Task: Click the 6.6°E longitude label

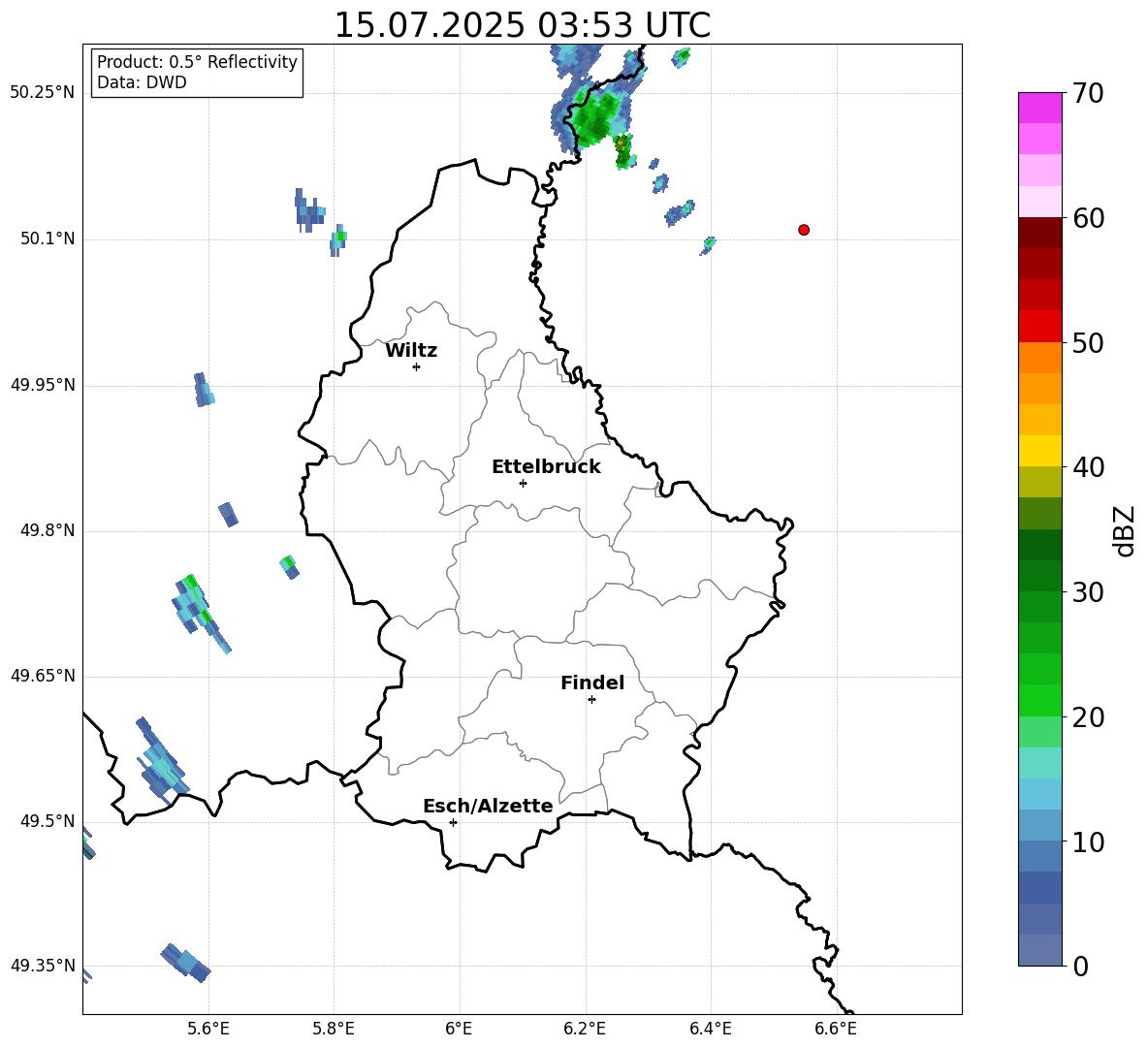Action: [836, 1029]
